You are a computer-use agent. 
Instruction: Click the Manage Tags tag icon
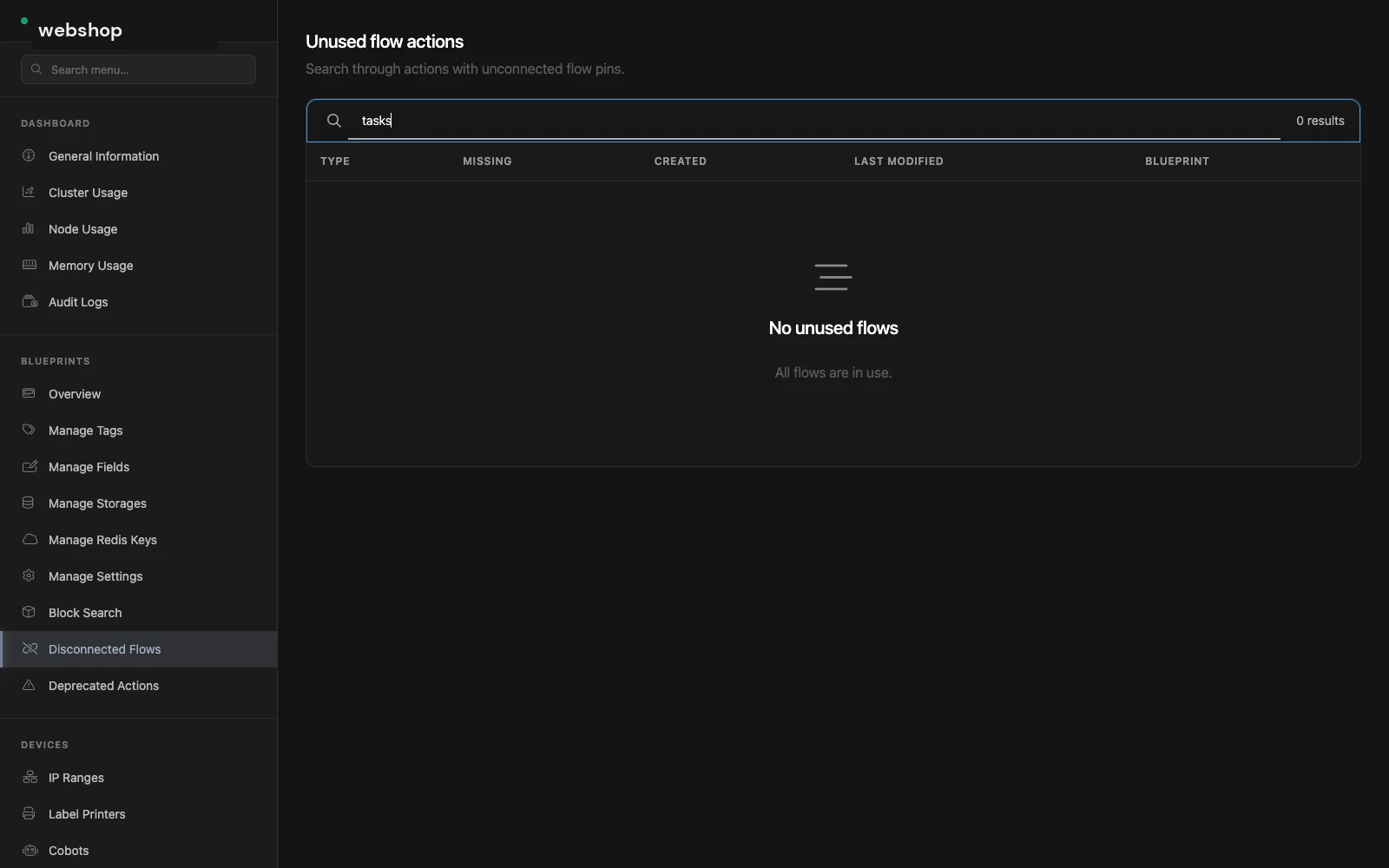coord(29,430)
